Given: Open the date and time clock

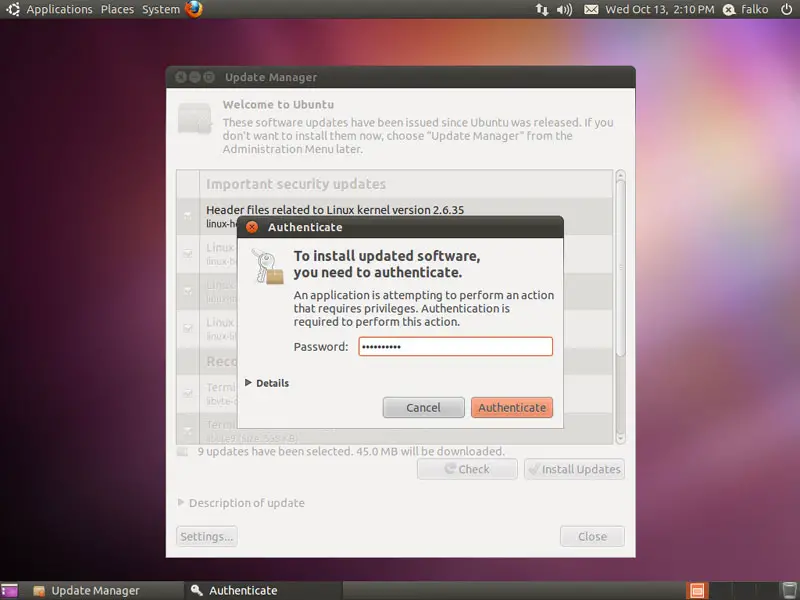Looking at the screenshot, I should click(x=660, y=9).
